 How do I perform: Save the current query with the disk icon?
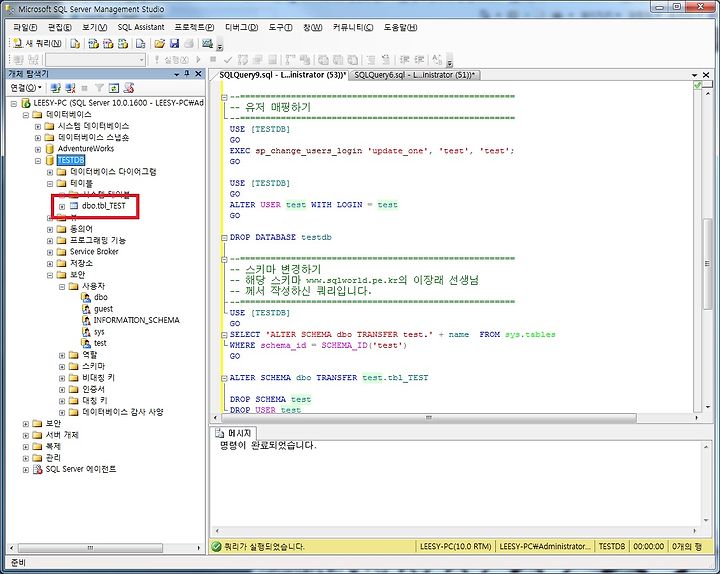click(174, 44)
